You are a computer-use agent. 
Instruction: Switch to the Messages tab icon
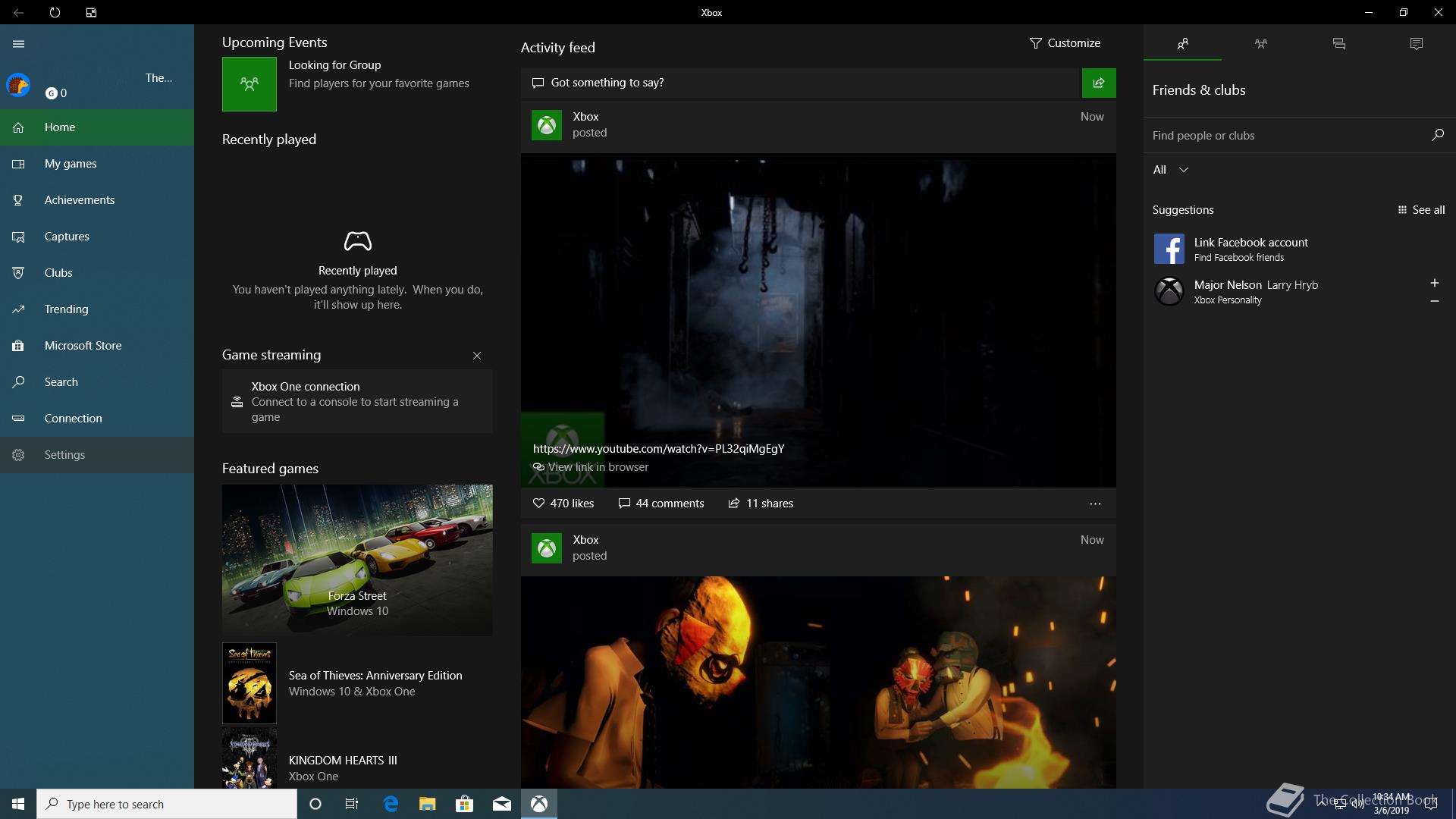[x=1338, y=43]
